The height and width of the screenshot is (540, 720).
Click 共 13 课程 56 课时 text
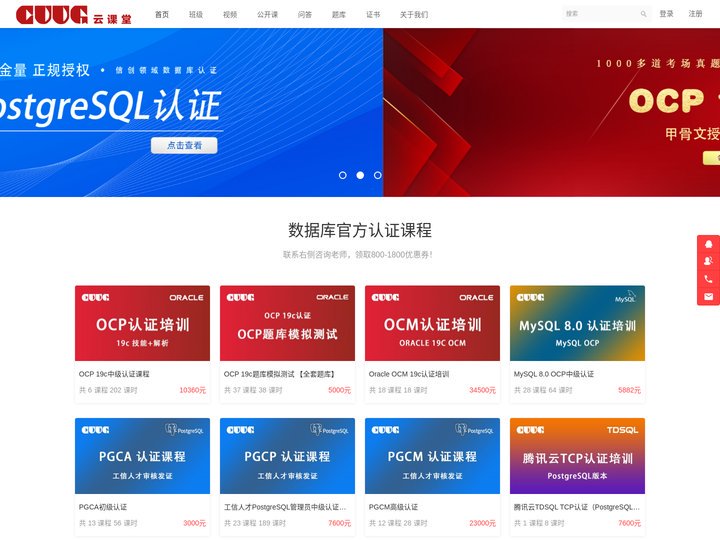click(108, 523)
